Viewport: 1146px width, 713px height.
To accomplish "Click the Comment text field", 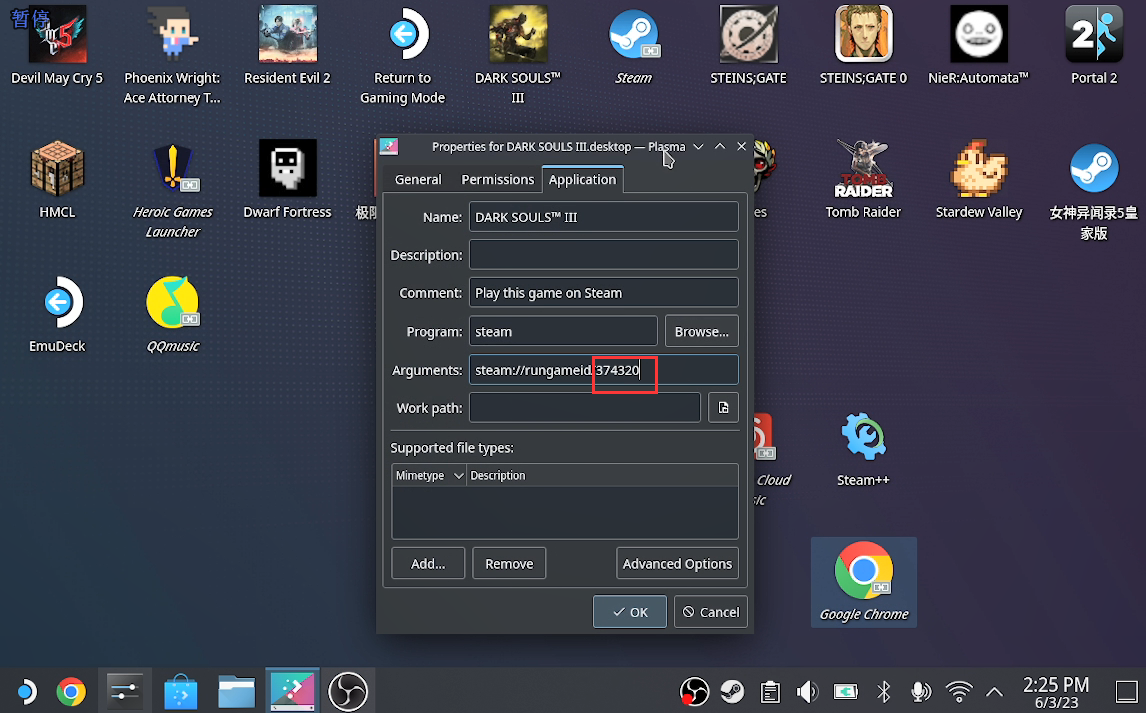I will [604, 293].
